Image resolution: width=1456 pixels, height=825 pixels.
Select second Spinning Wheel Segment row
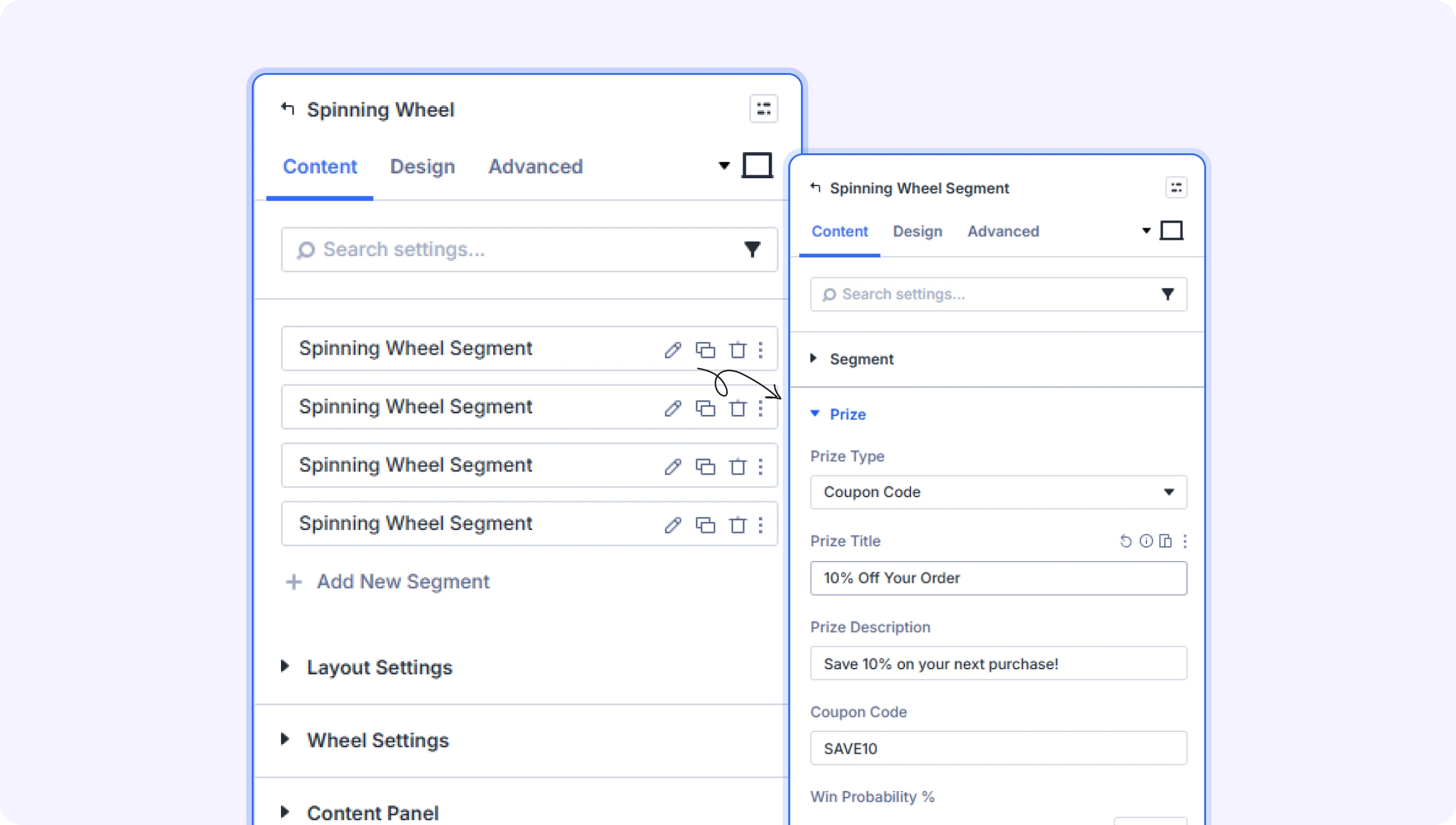[x=529, y=407]
